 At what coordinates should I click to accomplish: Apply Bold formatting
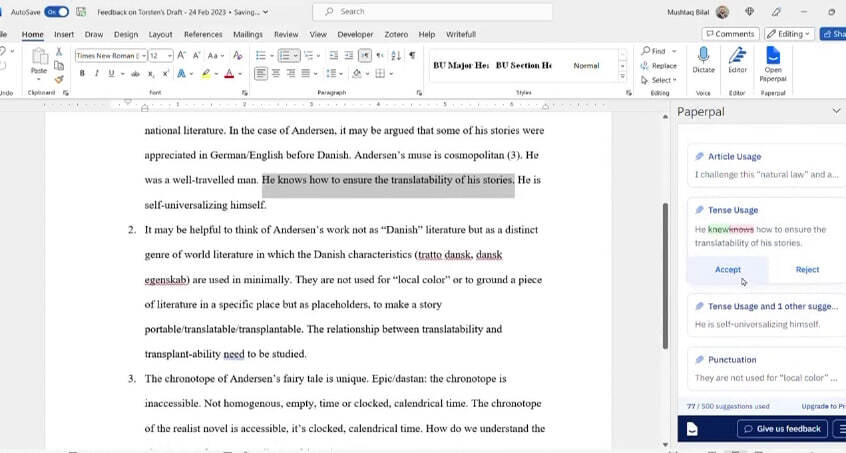pos(82,73)
